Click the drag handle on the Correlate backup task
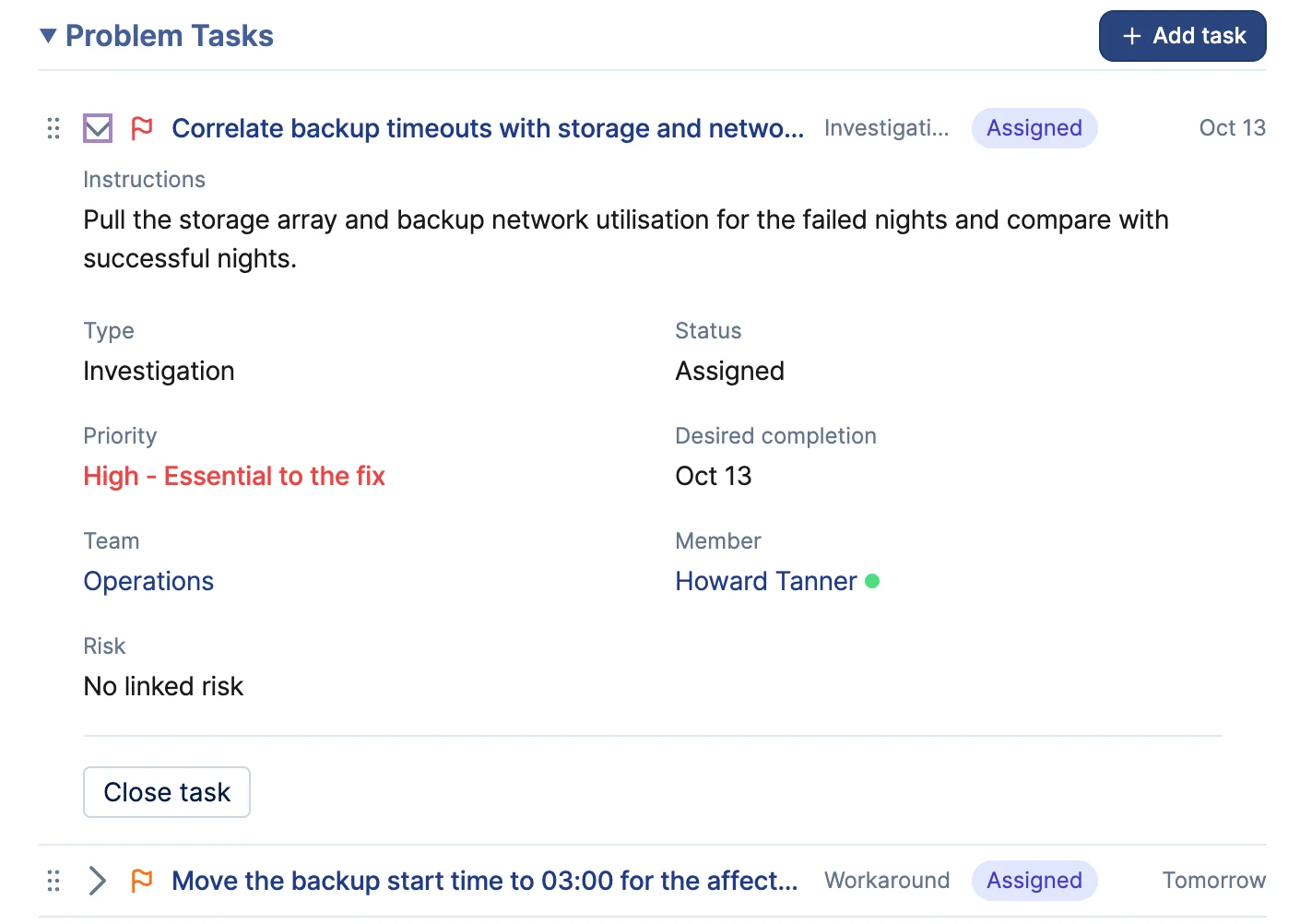Screen dimensions: 1300x924 53,128
